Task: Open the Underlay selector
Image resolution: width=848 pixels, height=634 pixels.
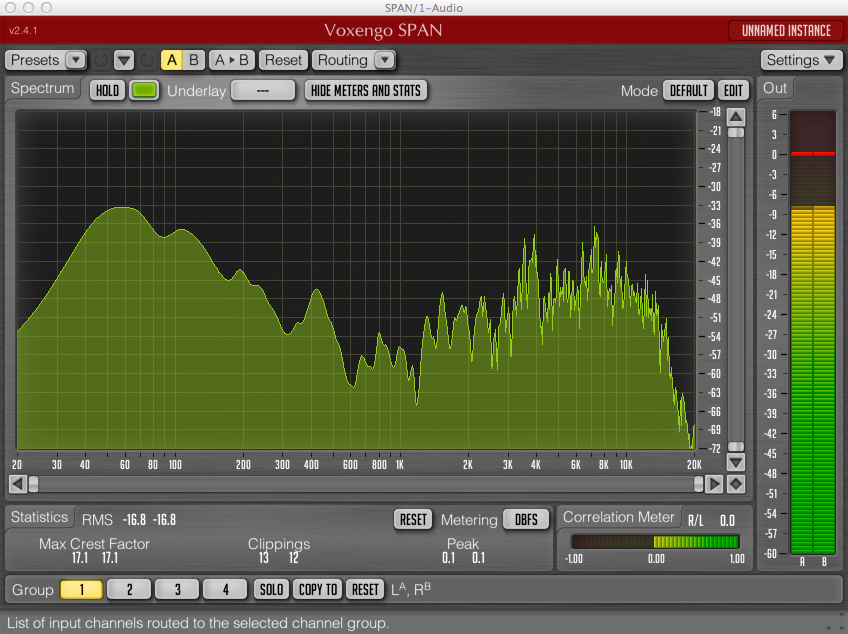Action: (x=263, y=90)
